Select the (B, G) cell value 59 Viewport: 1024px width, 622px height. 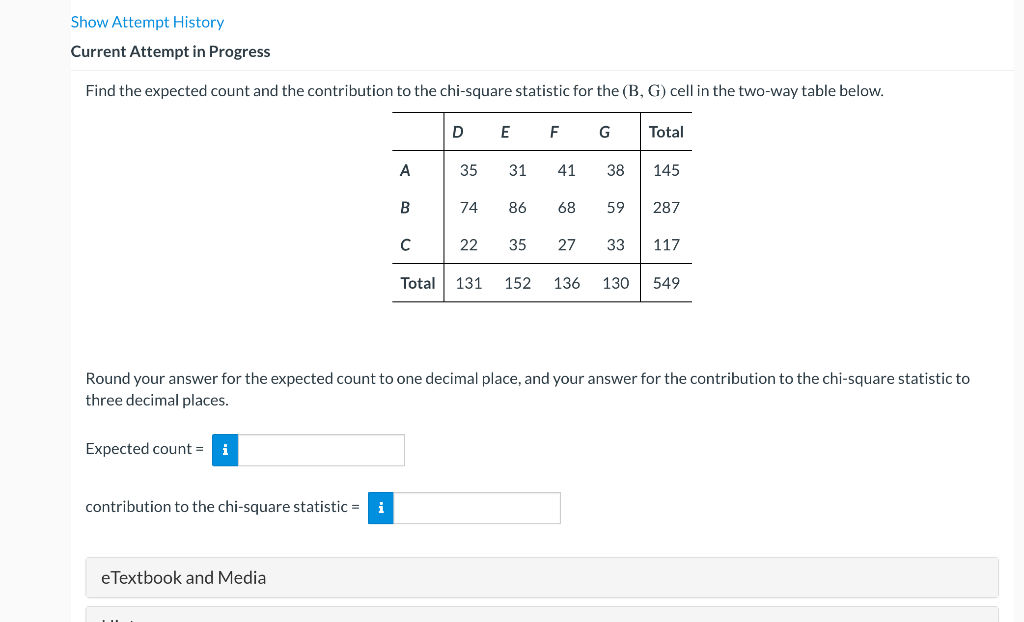615,207
